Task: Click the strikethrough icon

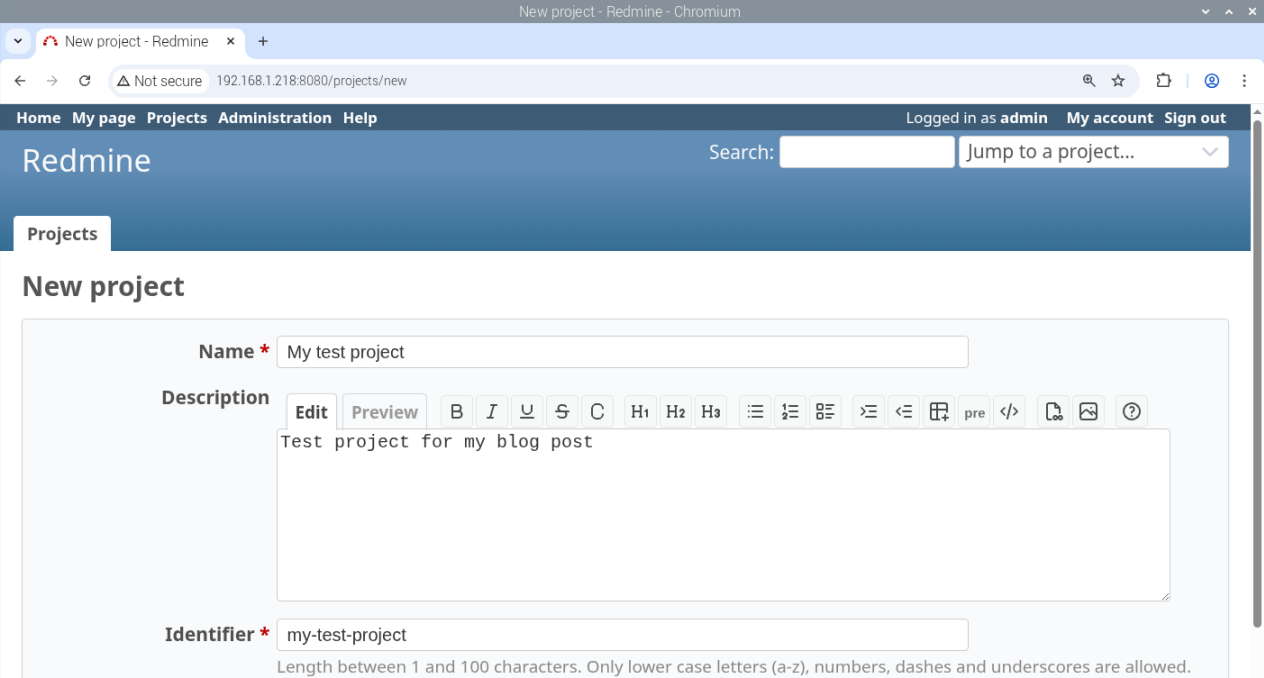Action: 561,411
